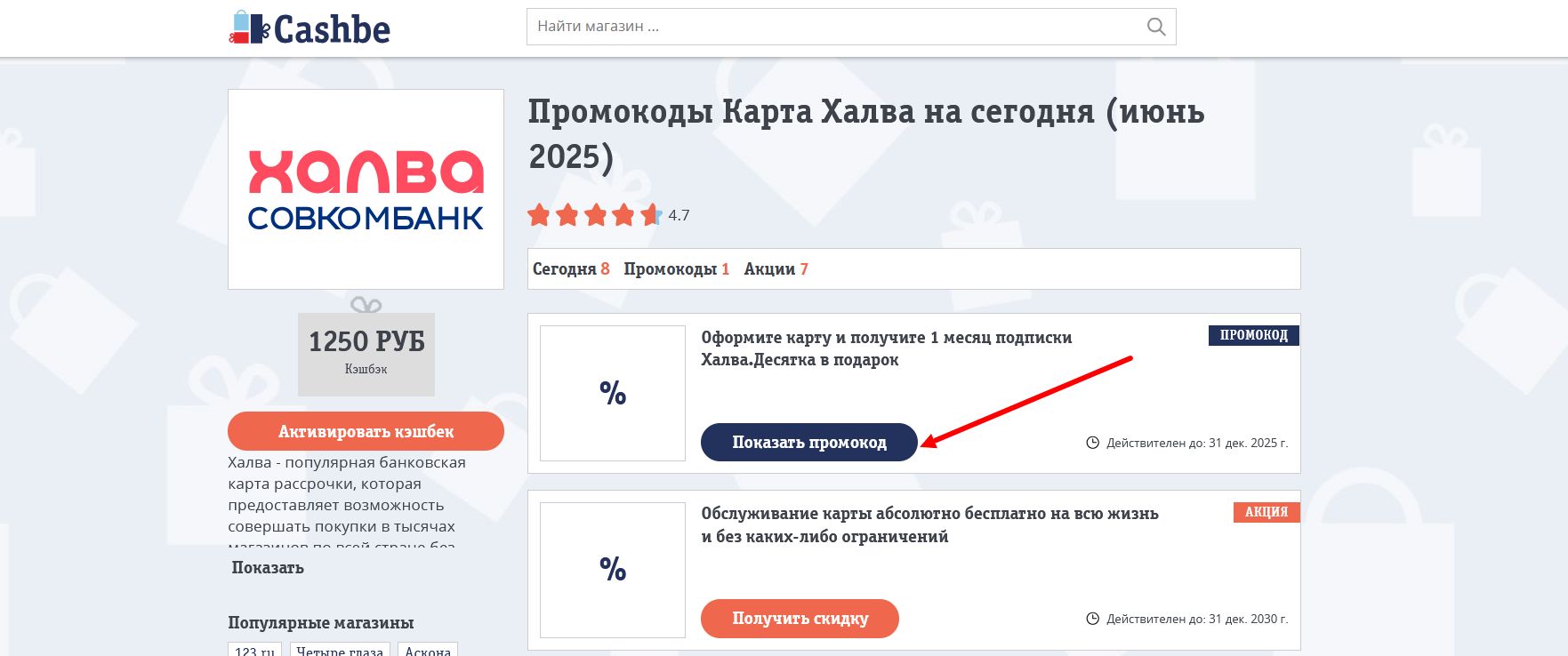Click the "Популярные магазины" heading
This screenshot has width=1568, height=656.
(x=321, y=622)
